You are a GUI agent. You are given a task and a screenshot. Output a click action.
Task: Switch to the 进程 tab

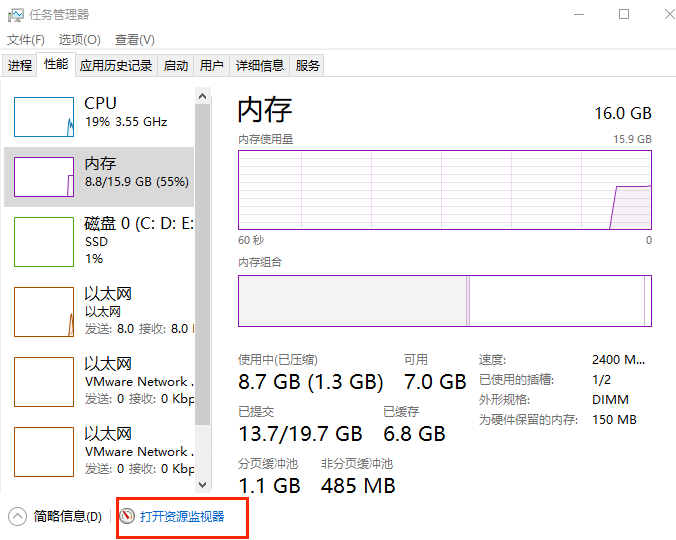tap(20, 66)
